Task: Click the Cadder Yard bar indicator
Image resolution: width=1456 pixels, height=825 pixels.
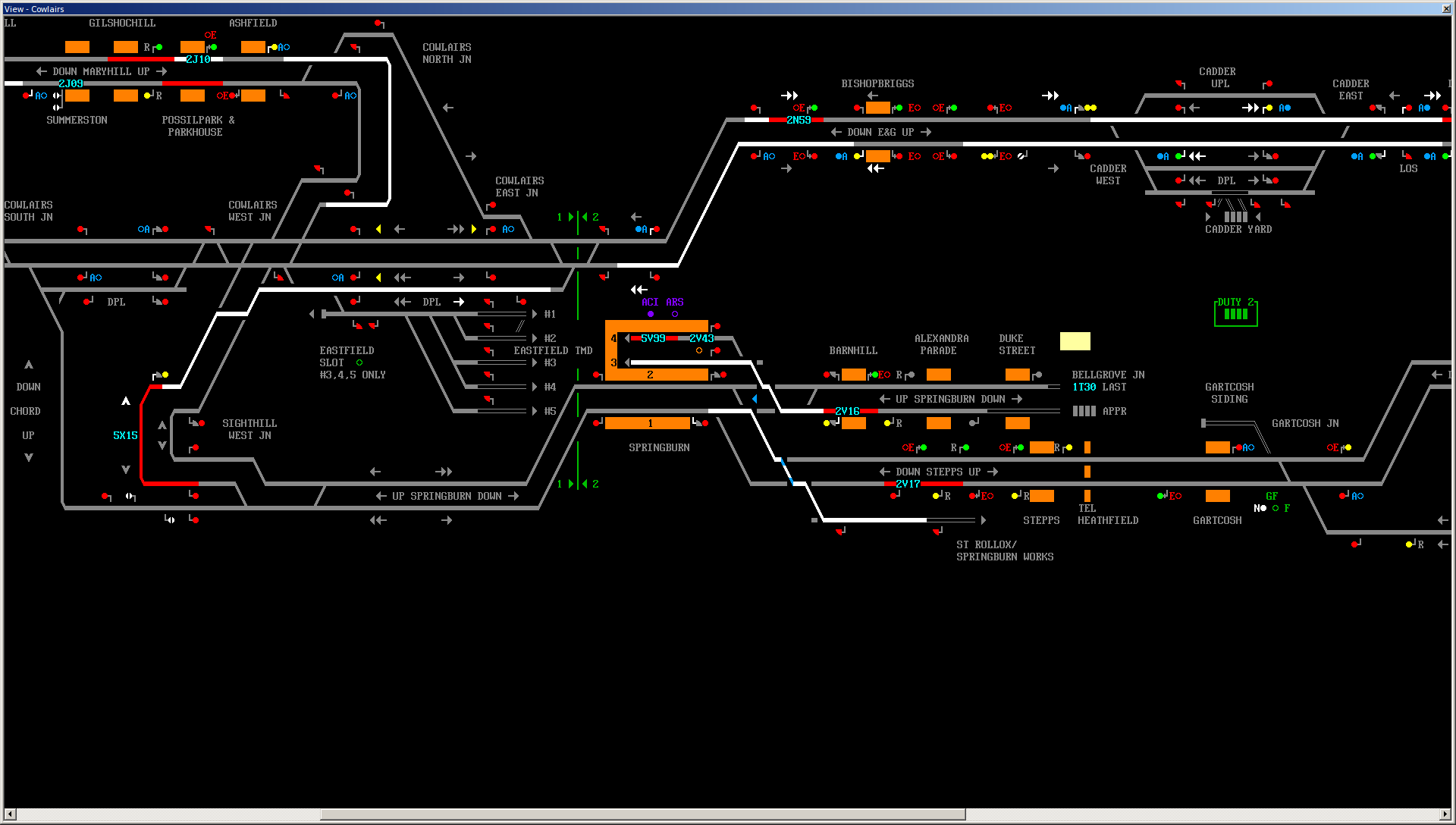Action: pos(1235,217)
